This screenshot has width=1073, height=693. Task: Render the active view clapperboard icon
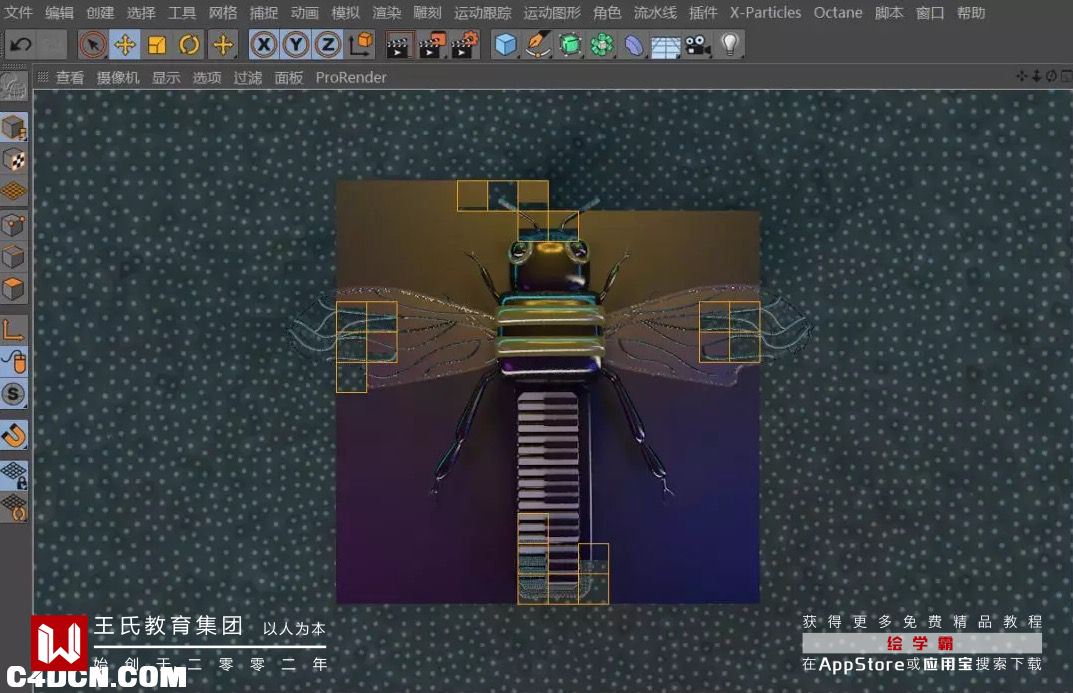(398, 45)
